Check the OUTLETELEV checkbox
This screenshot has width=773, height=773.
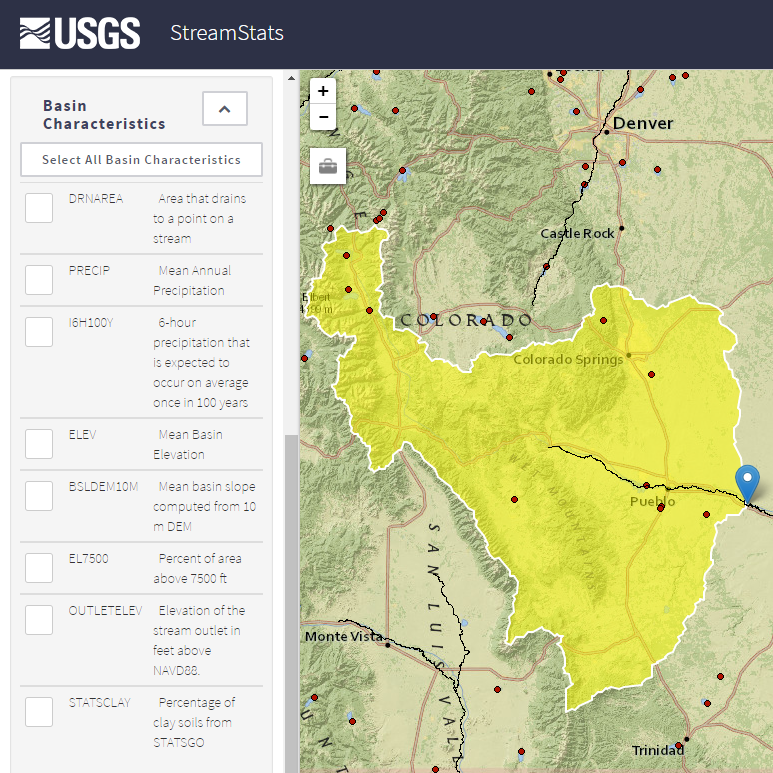(39, 620)
